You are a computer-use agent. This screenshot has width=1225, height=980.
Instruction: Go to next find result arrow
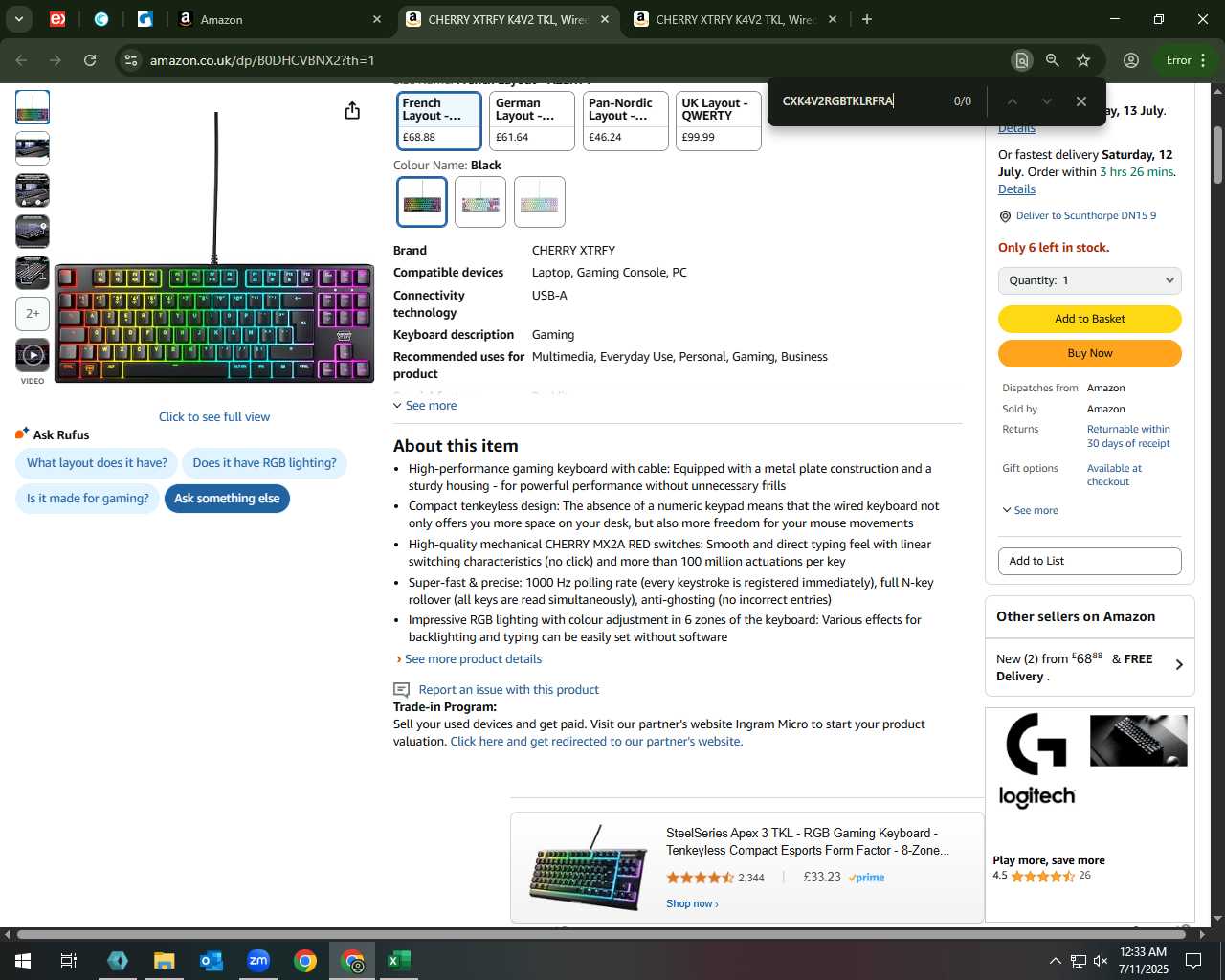coord(1047,101)
